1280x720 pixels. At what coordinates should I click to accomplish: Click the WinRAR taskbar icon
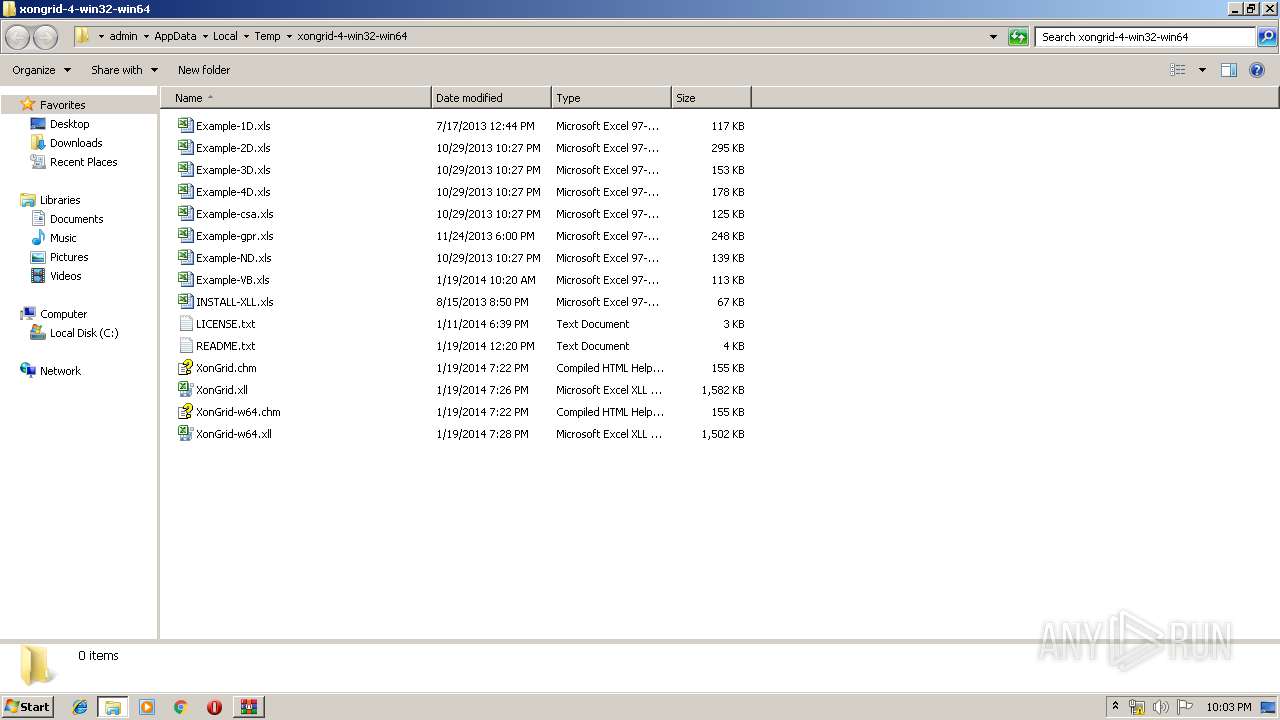(x=248, y=707)
